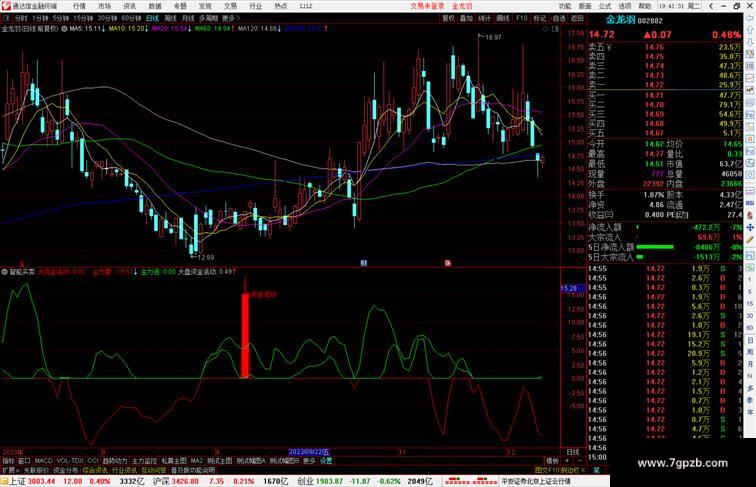Select the 主力监控 indicator tab
The width and height of the screenshot is (756, 487).
tap(144, 461)
